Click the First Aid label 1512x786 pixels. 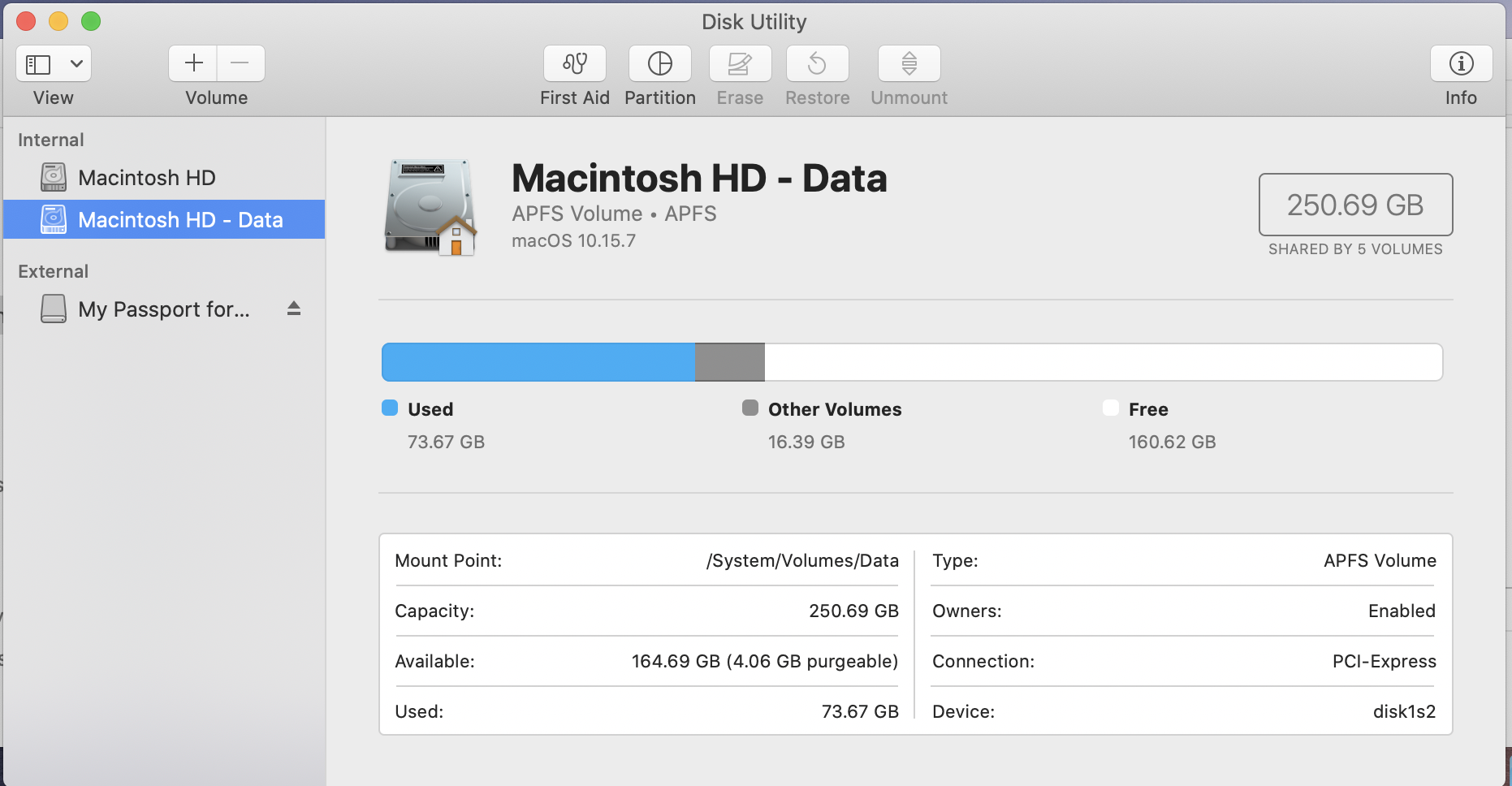575,97
